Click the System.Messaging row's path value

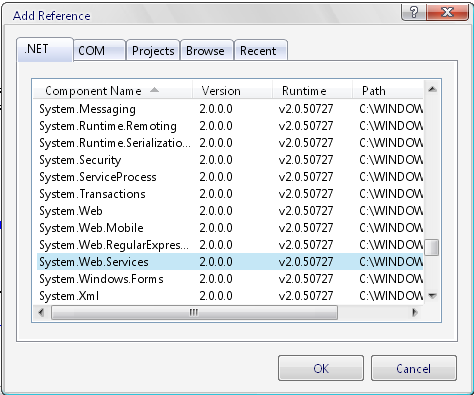coord(391,109)
